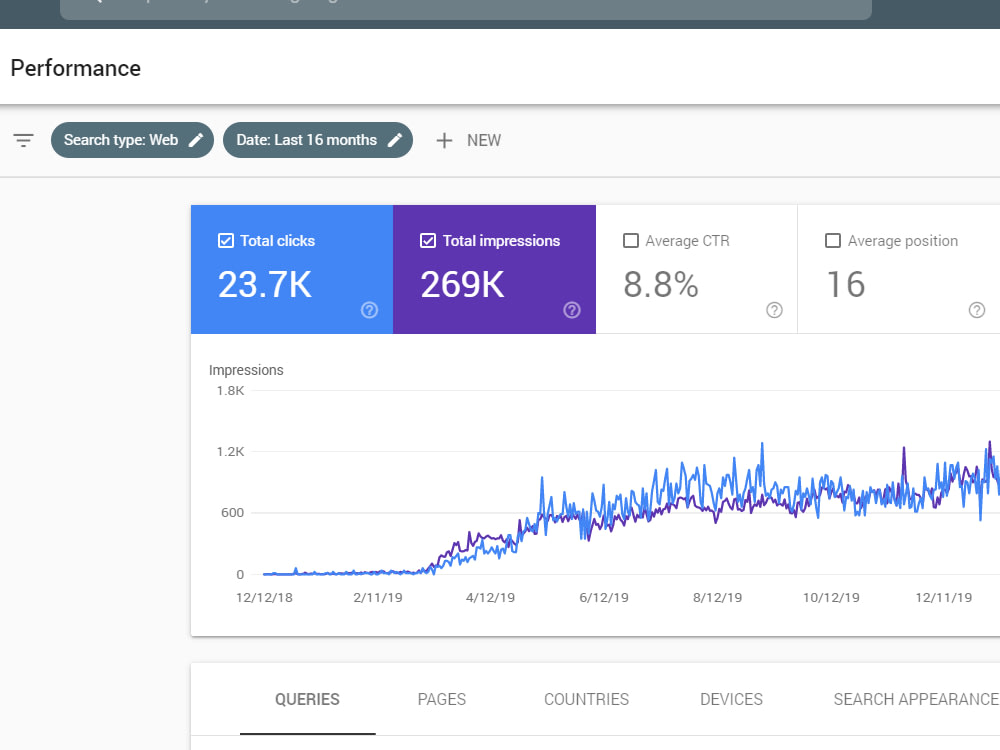Open the Date: Last 16 months chip
This screenshot has width=1000, height=750.
pos(318,140)
